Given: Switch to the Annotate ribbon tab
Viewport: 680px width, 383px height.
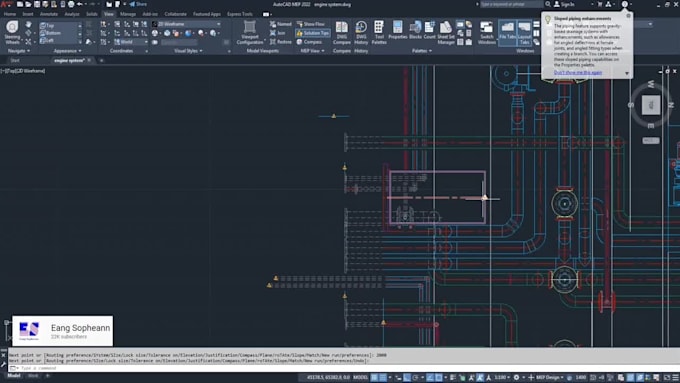Looking at the screenshot, I should point(49,14).
